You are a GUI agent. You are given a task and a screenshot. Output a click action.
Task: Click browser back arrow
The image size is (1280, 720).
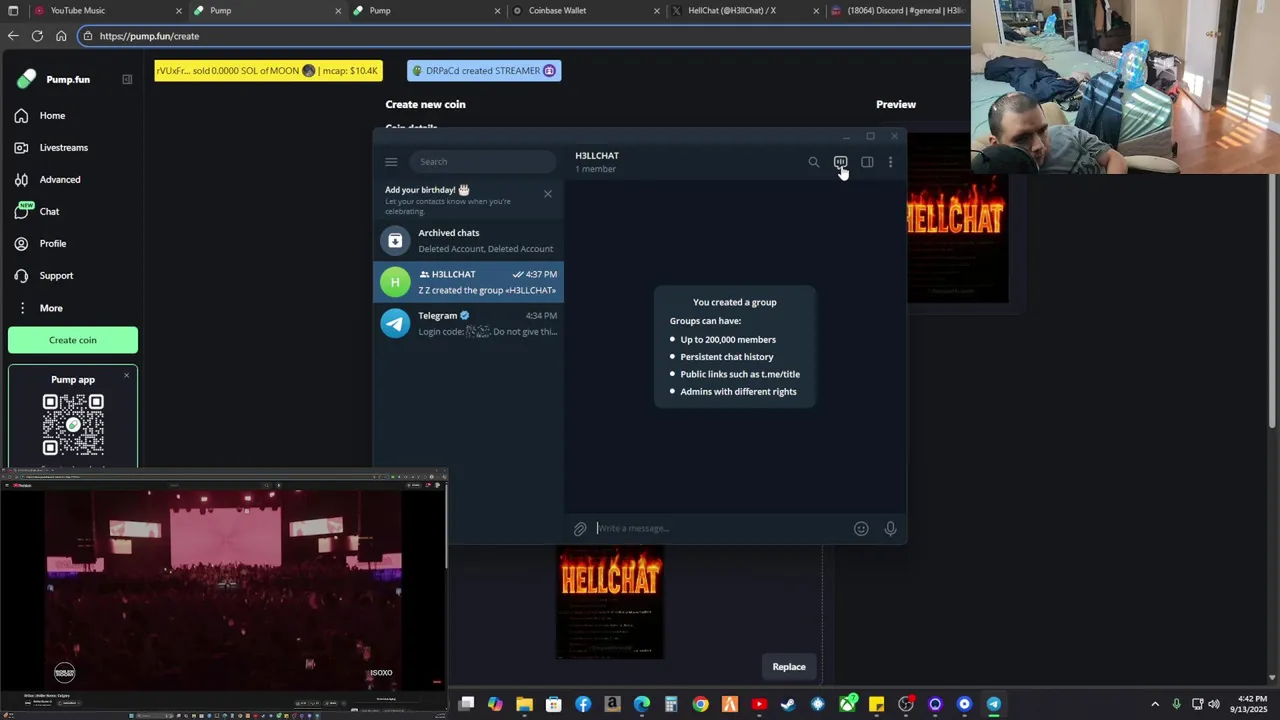[13, 36]
